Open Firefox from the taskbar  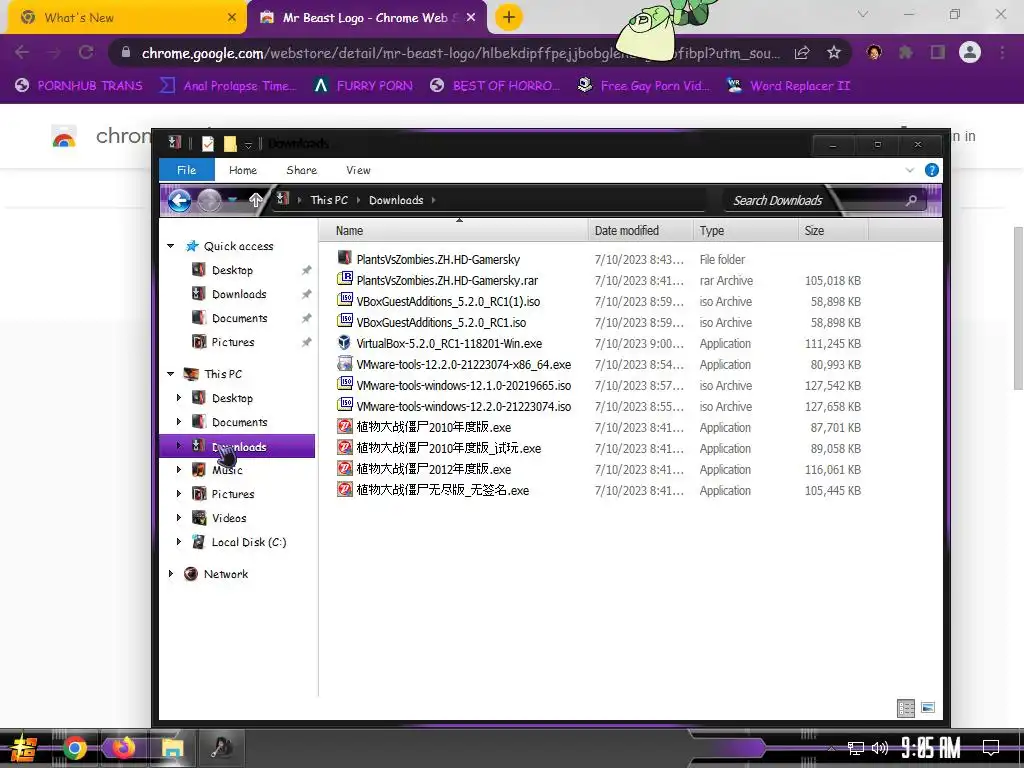[x=123, y=748]
